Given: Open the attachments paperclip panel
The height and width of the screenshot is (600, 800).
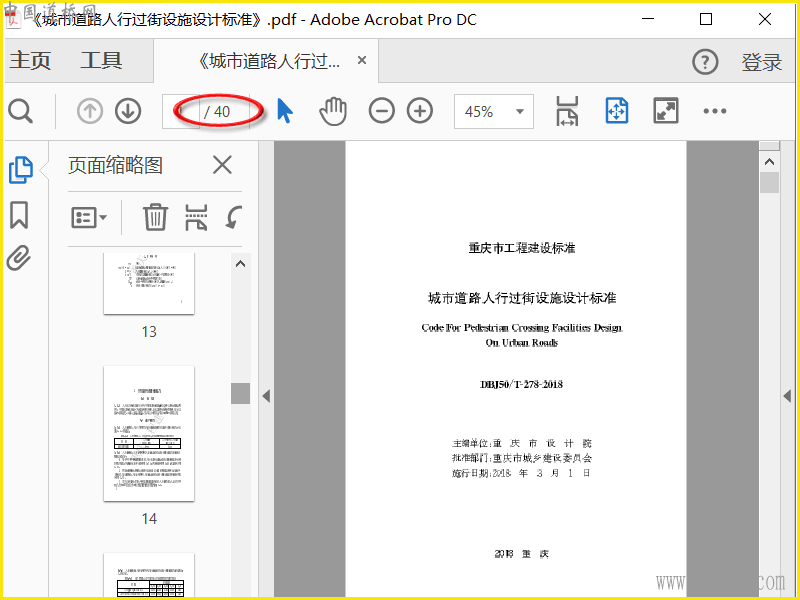Looking at the screenshot, I should [x=19, y=258].
